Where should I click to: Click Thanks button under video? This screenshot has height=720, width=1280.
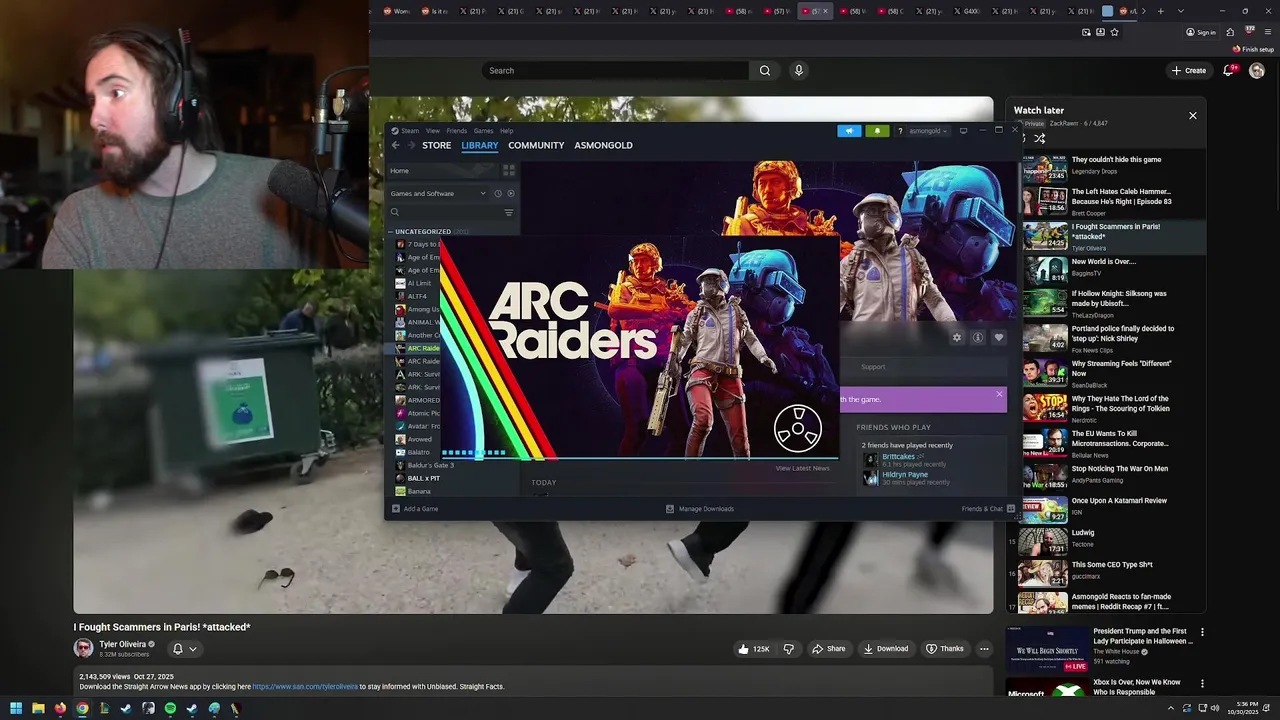pyautogui.click(x=944, y=649)
